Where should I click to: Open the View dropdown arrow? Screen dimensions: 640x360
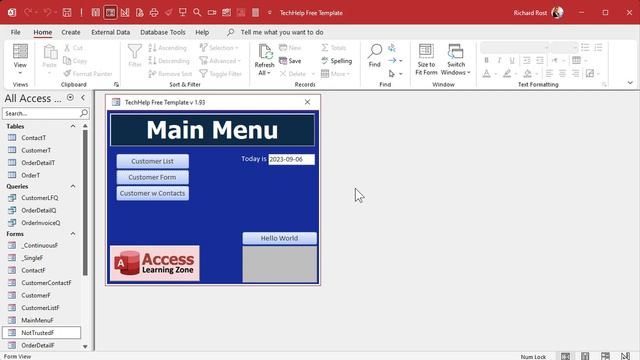20,73
